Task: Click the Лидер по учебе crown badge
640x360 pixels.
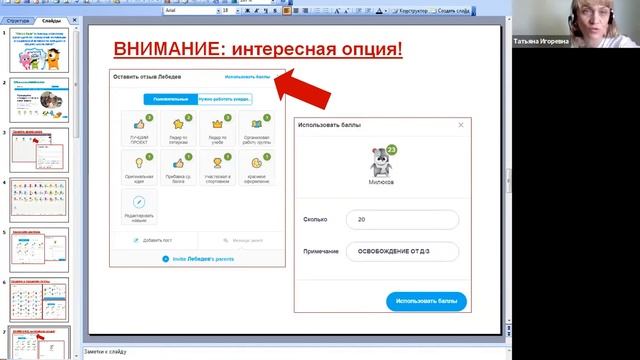Action: coord(218,128)
